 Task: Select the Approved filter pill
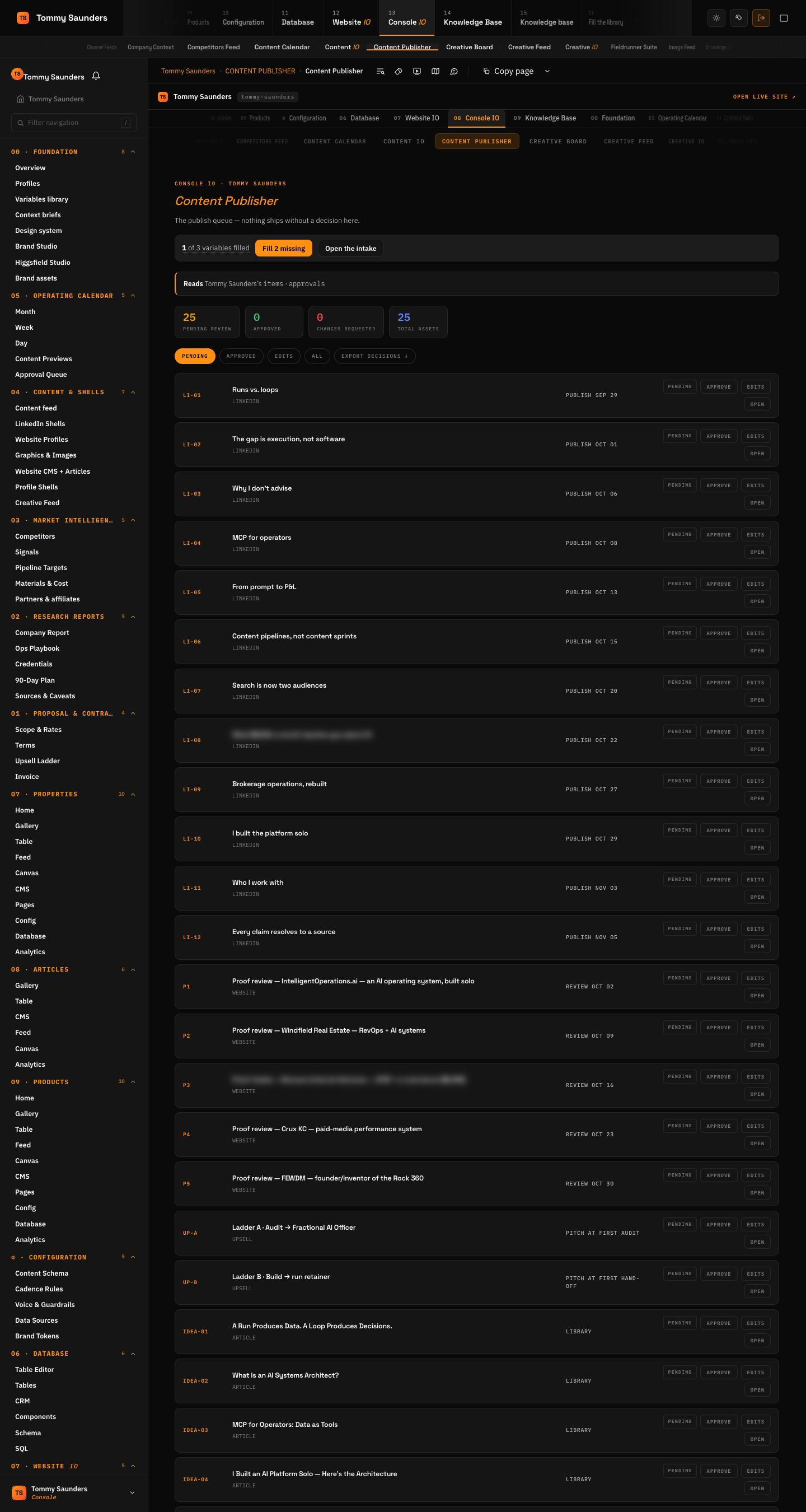[241, 356]
